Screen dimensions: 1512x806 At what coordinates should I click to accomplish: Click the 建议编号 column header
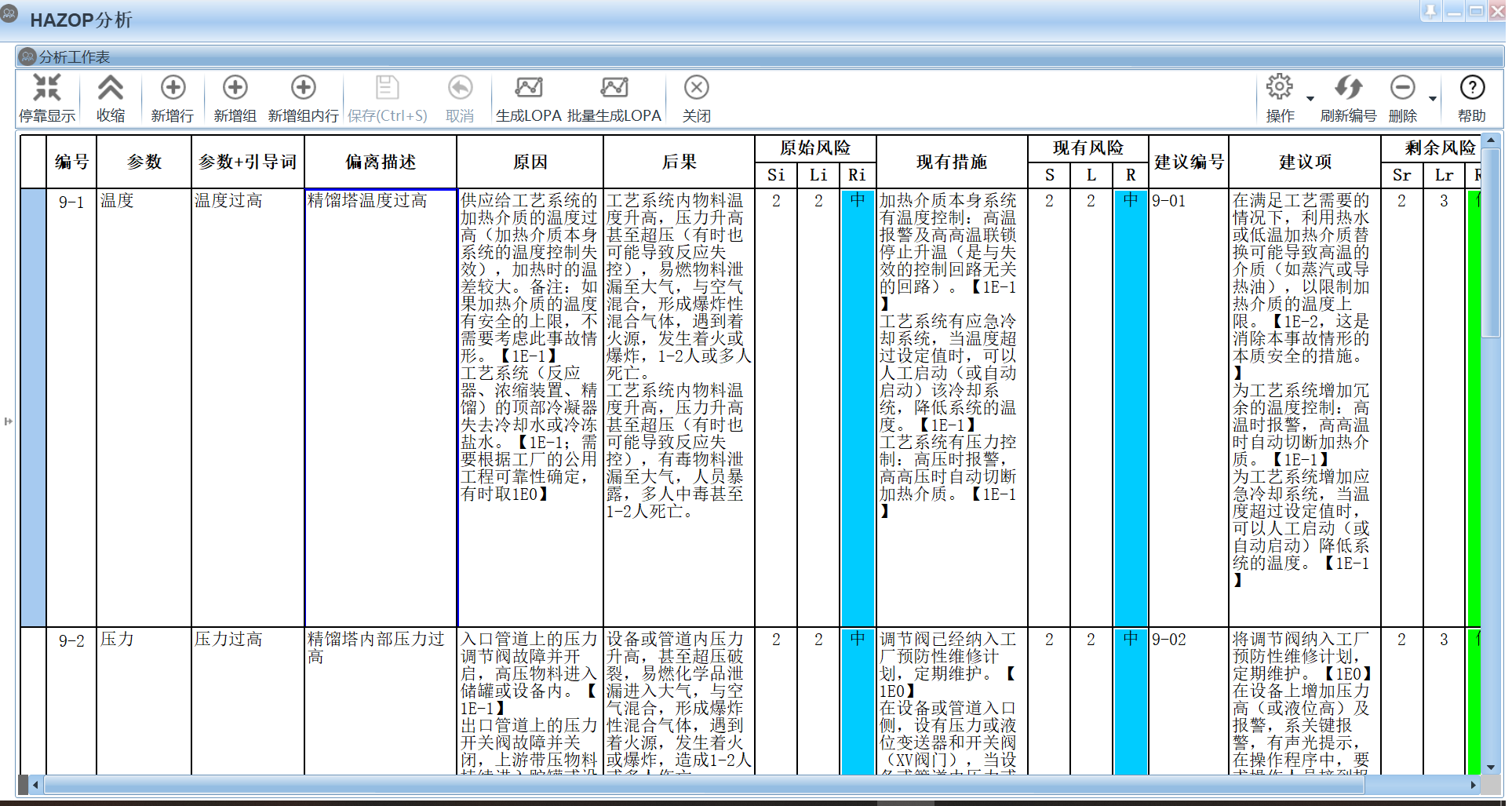pos(1189,162)
